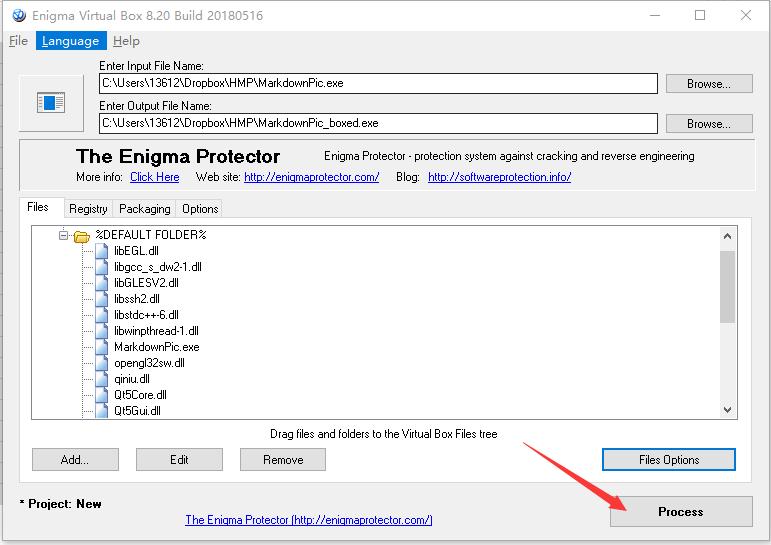Select libssh2.dll in the tree

[x=137, y=299]
